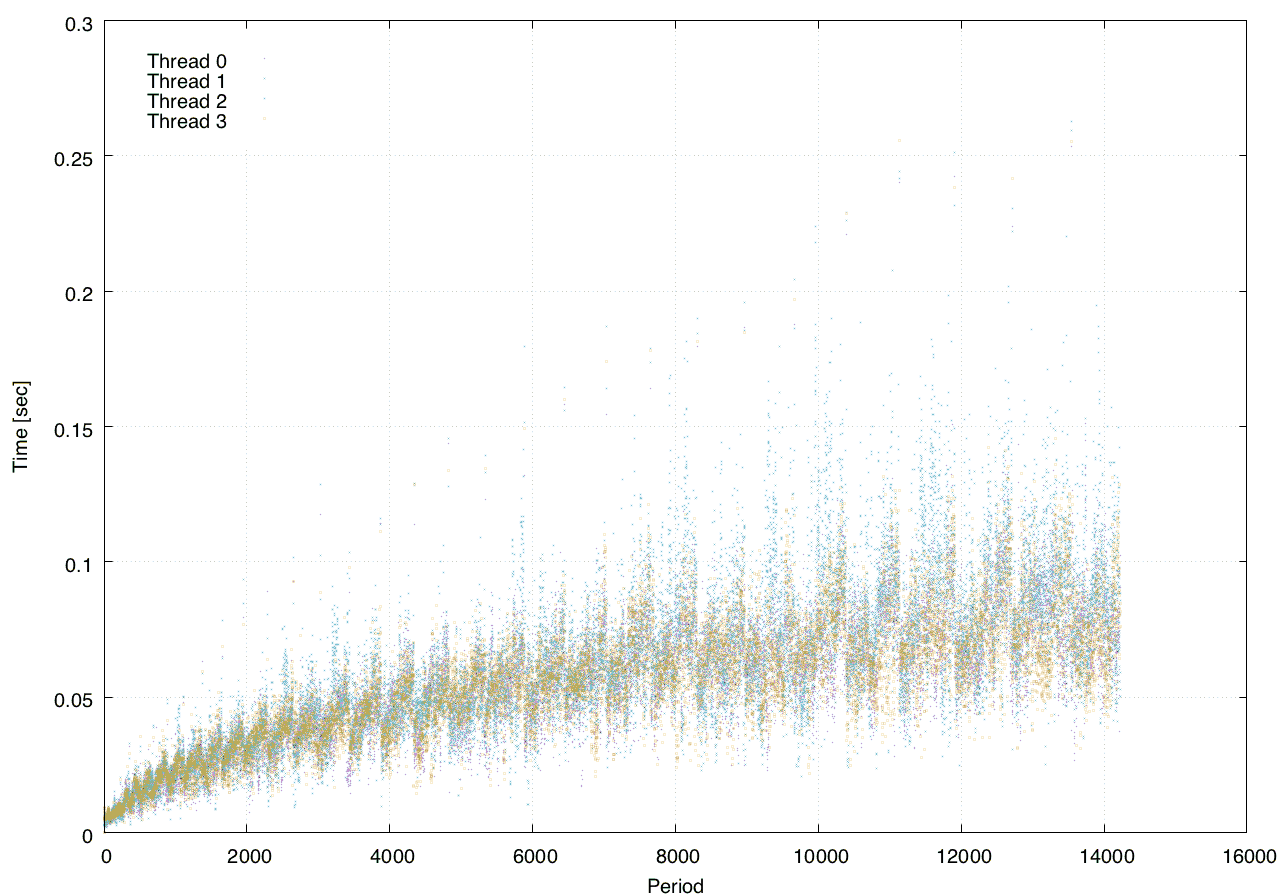The height and width of the screenshot is (896, 1280).
Task: Click the 8000 x-axis tick label
Action: (675, 856)
